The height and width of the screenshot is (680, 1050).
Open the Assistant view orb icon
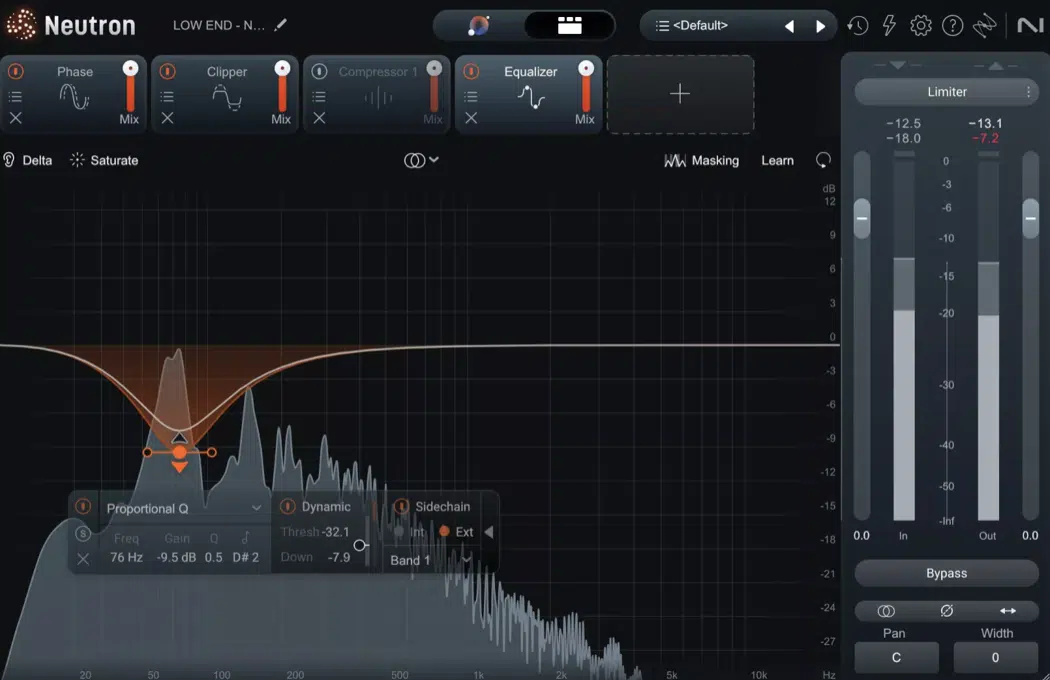click(478, 25)
